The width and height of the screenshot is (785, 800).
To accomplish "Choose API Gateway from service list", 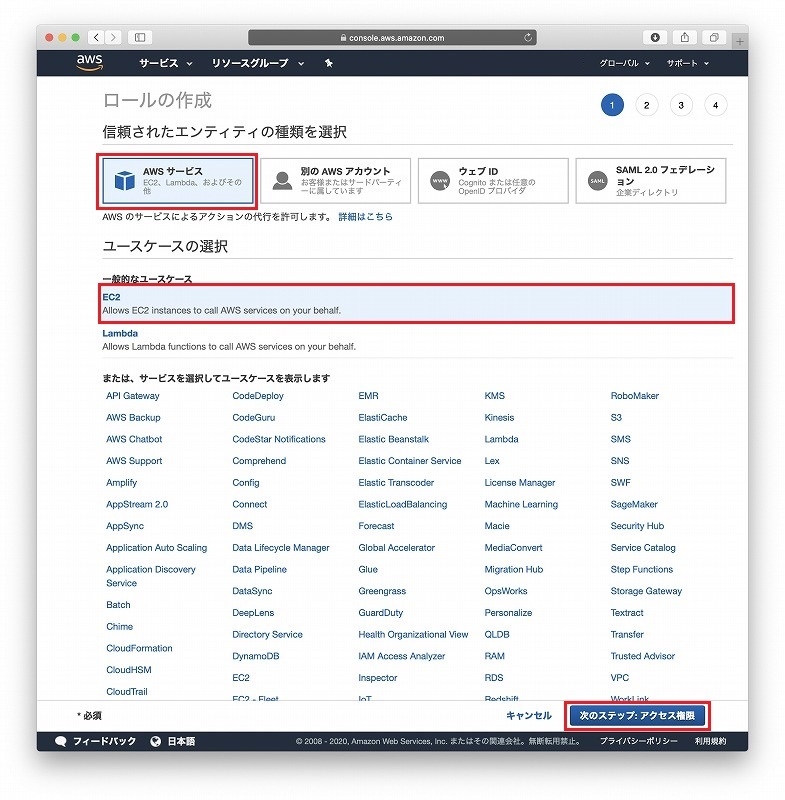I will click(133, 396).
